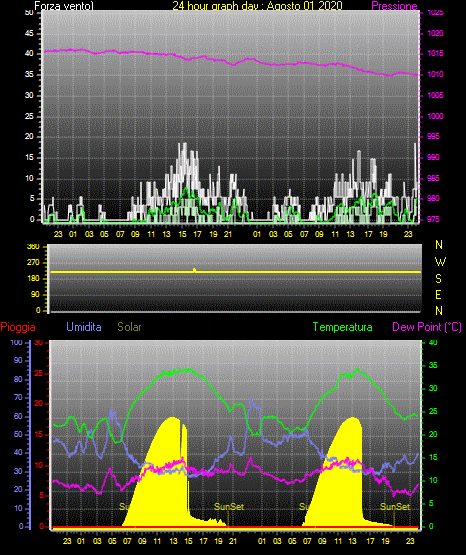The image size is (466, 555).
Task: Select the magenta "Pressione" label
Action: (x=394, y=6)
